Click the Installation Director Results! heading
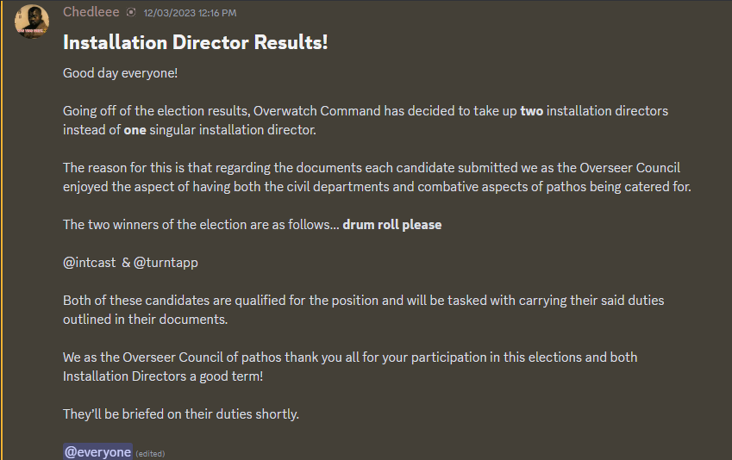Viewport: 732px width, 460px height. pos(195,43)
